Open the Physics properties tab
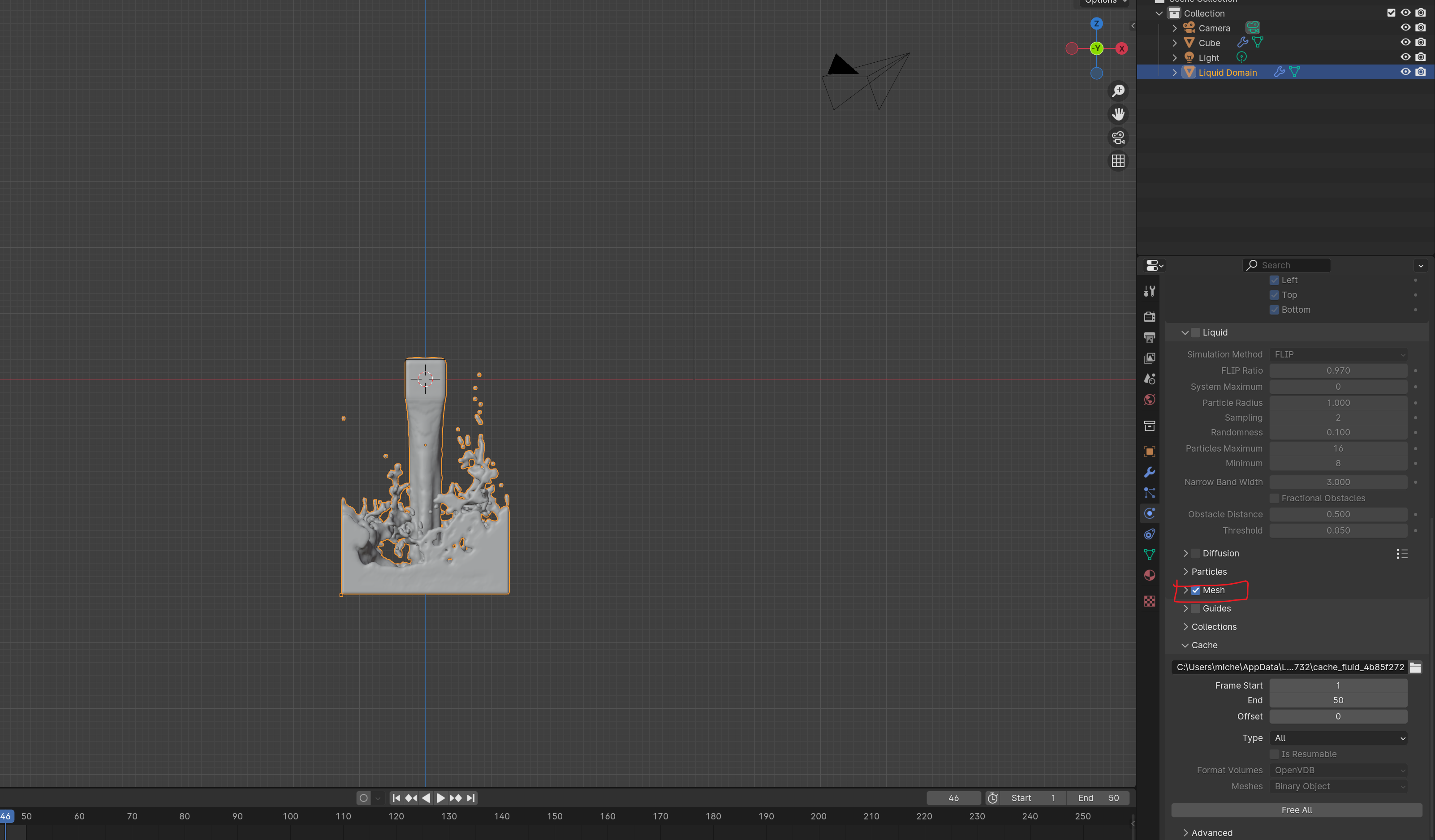Image resolution: width=1435 pixels, height=840 pixels. (1149, 513)
